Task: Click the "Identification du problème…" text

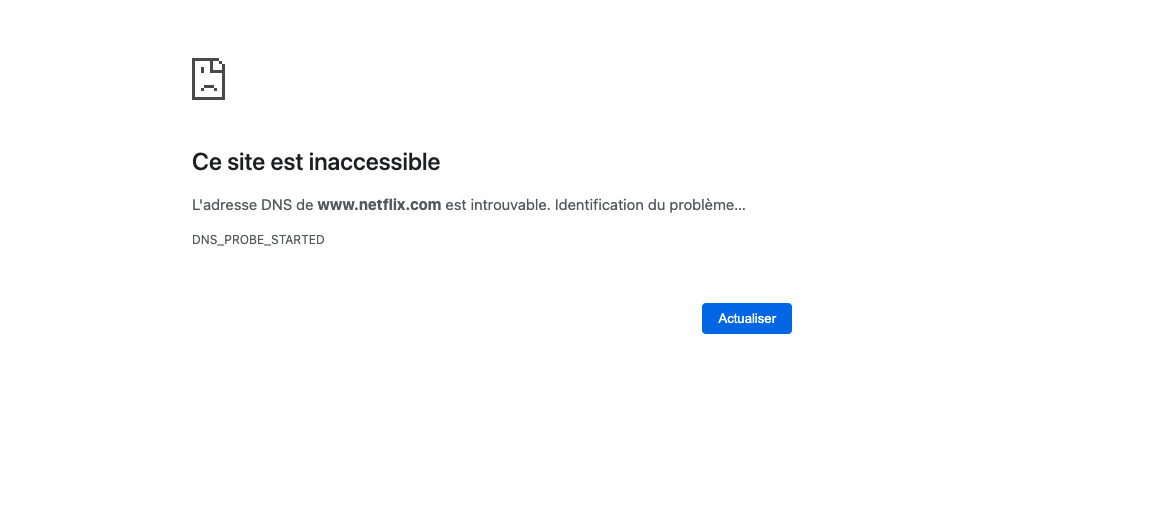Action: (x=649, y=205)
